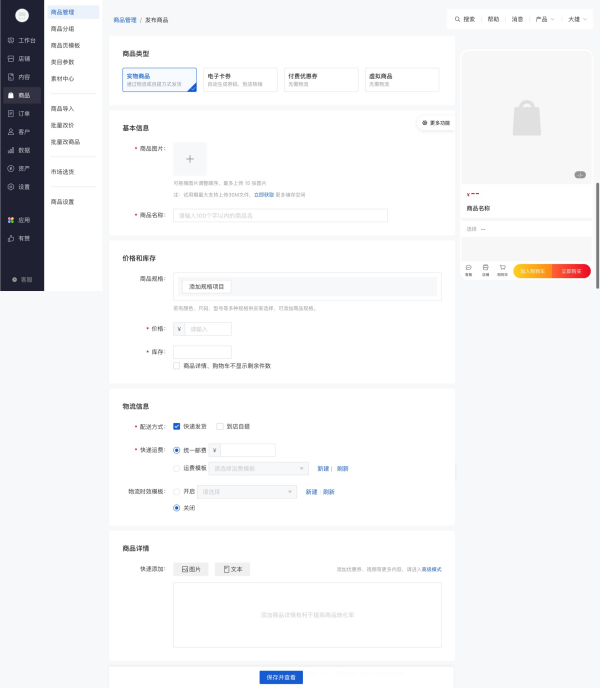
Task: Click the 添加规格项目 button
Action: point(208,287)
